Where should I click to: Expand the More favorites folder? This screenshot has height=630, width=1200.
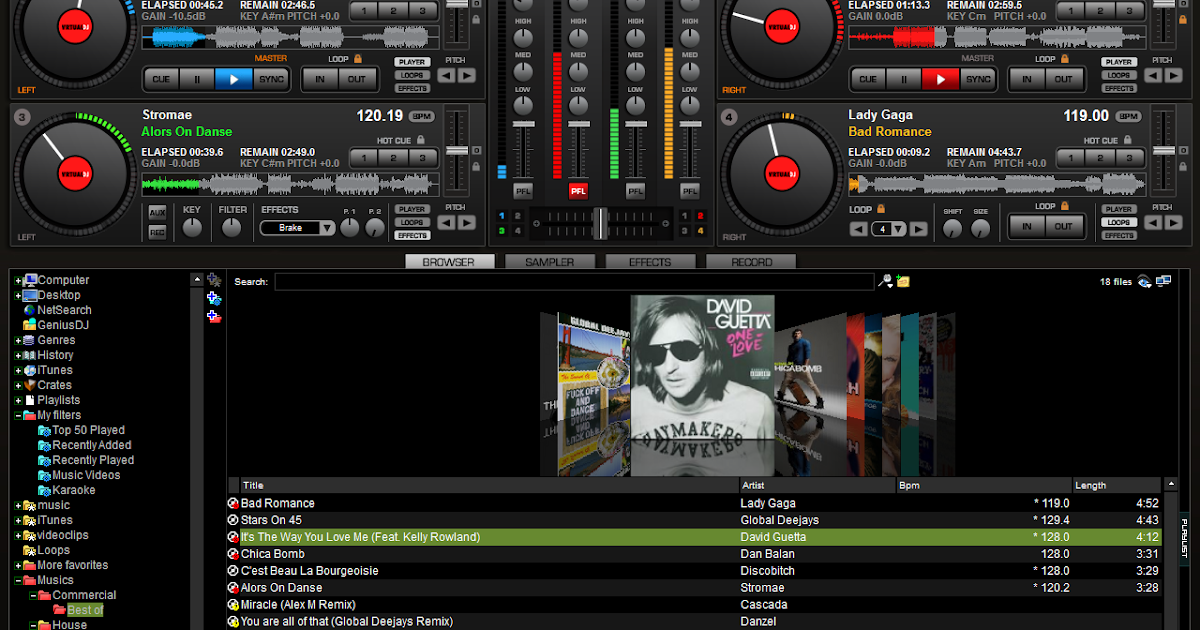click(x=18, y=565)
